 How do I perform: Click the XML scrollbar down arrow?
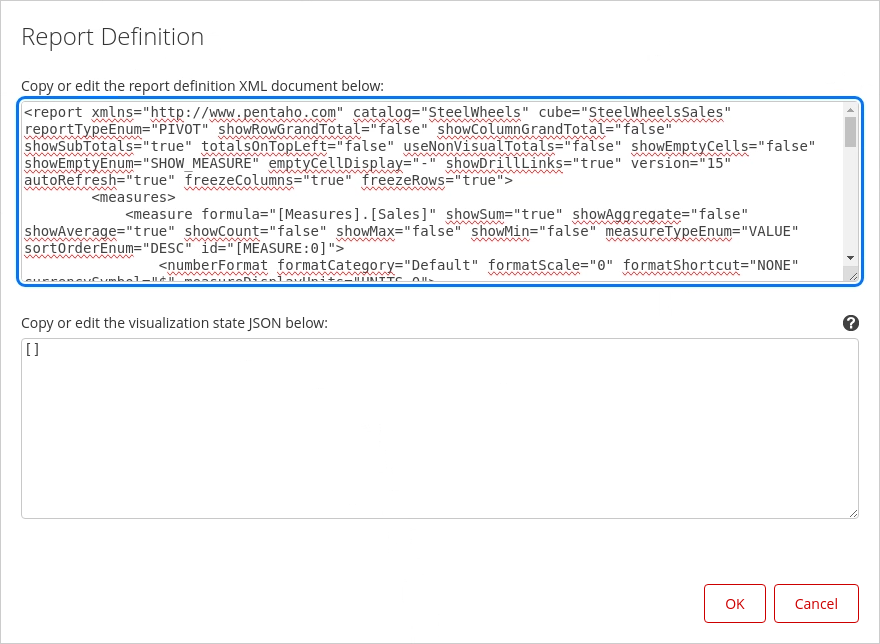tap(850, 257)
